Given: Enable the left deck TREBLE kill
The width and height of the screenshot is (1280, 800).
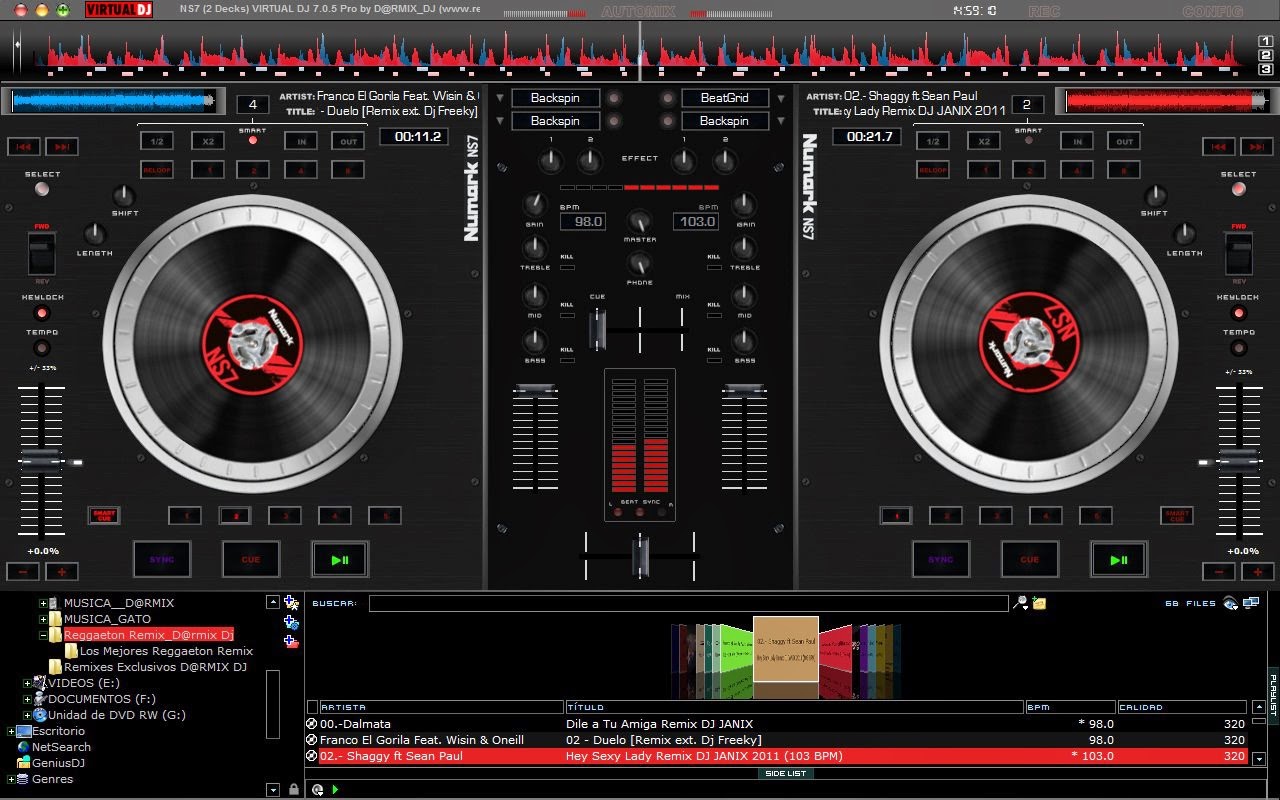Looking at the screenshot, I should tap(567, 268).
